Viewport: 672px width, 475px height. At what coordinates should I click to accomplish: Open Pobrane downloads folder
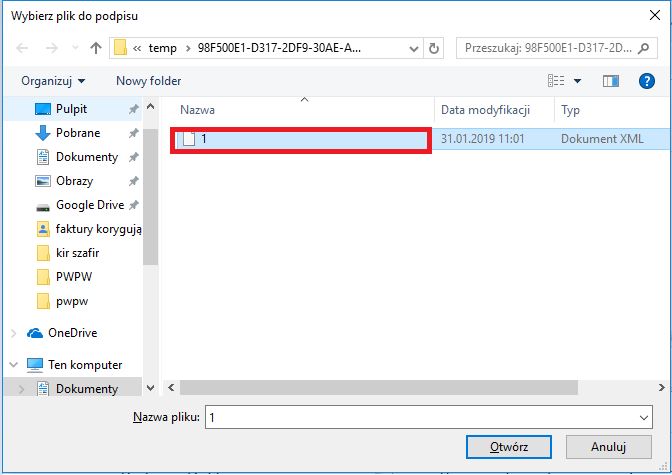(78, 133)
